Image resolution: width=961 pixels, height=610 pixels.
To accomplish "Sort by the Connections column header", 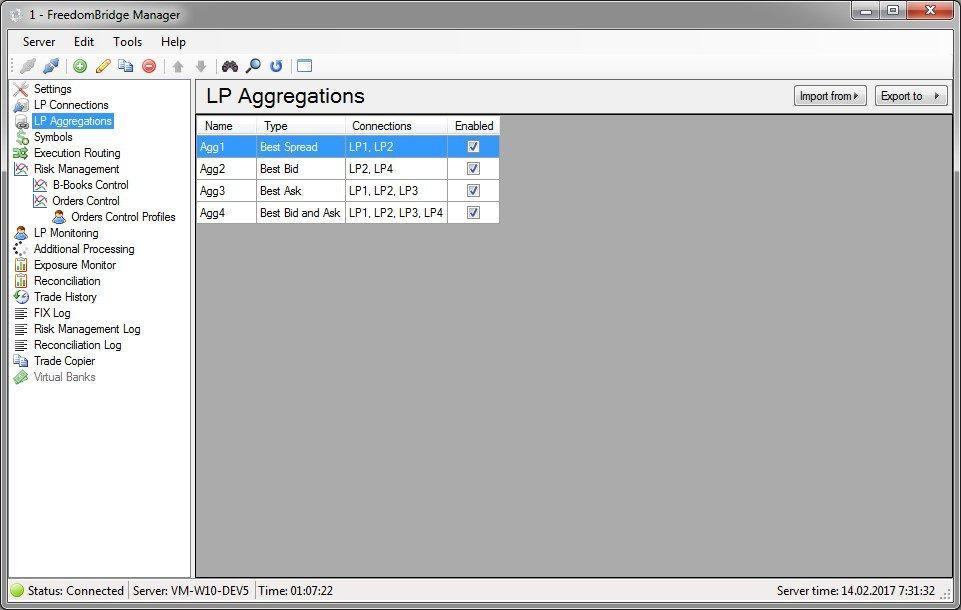I will pos(382,126).
